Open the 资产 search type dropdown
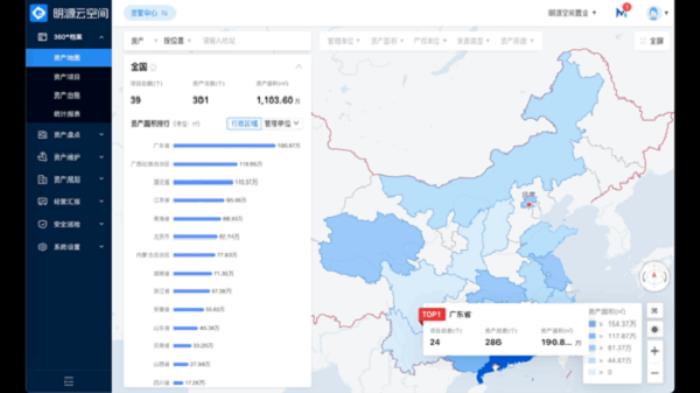This screenshot has height=393, width=700. pos(144,41)
